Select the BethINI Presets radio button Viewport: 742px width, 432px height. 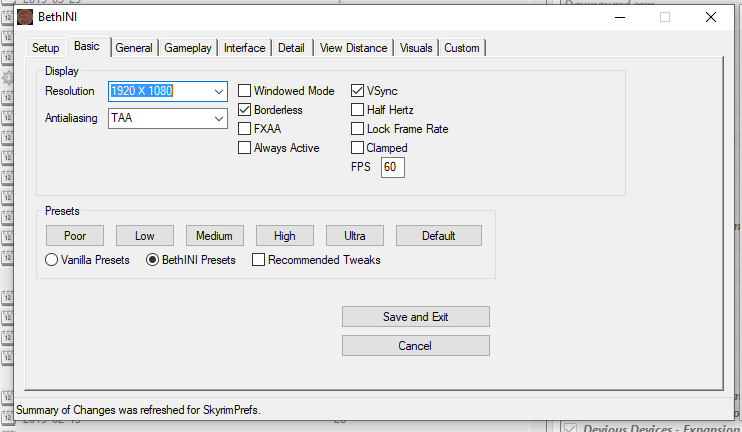[153, 260]
